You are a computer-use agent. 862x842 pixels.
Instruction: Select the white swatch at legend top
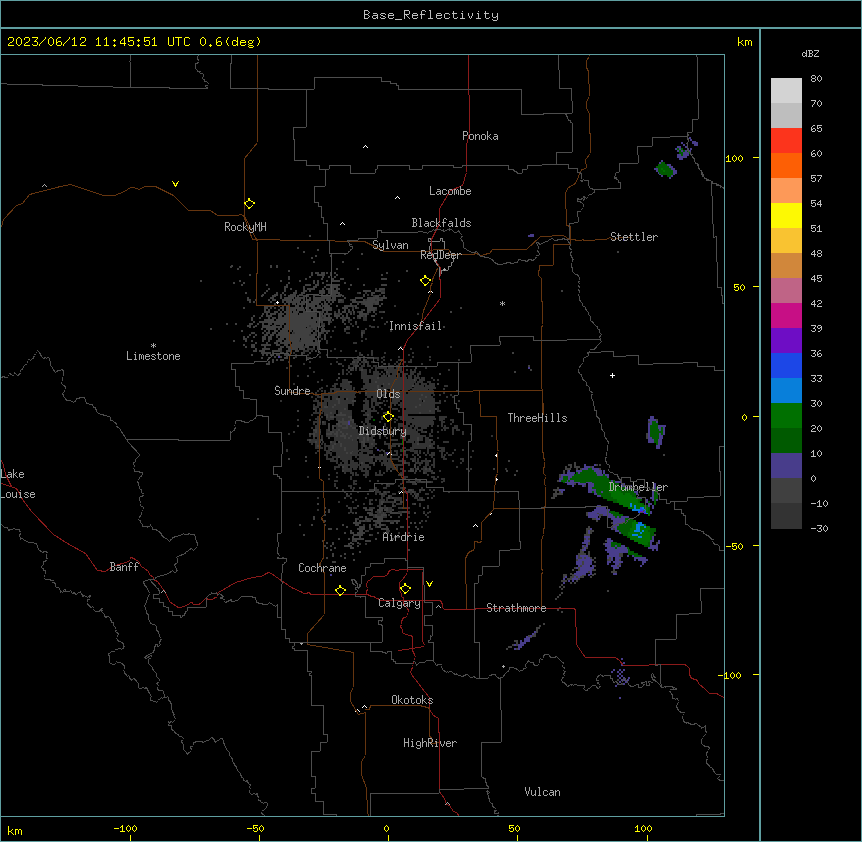click(786, 90)
